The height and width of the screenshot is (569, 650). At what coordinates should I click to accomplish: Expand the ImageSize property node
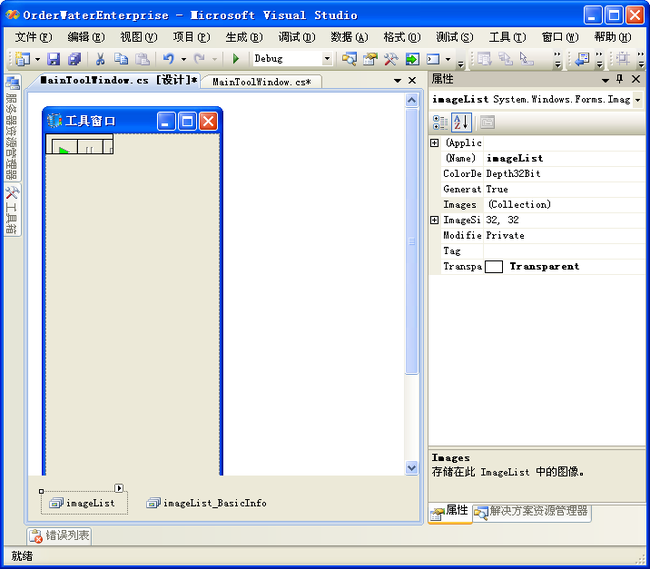434,220
